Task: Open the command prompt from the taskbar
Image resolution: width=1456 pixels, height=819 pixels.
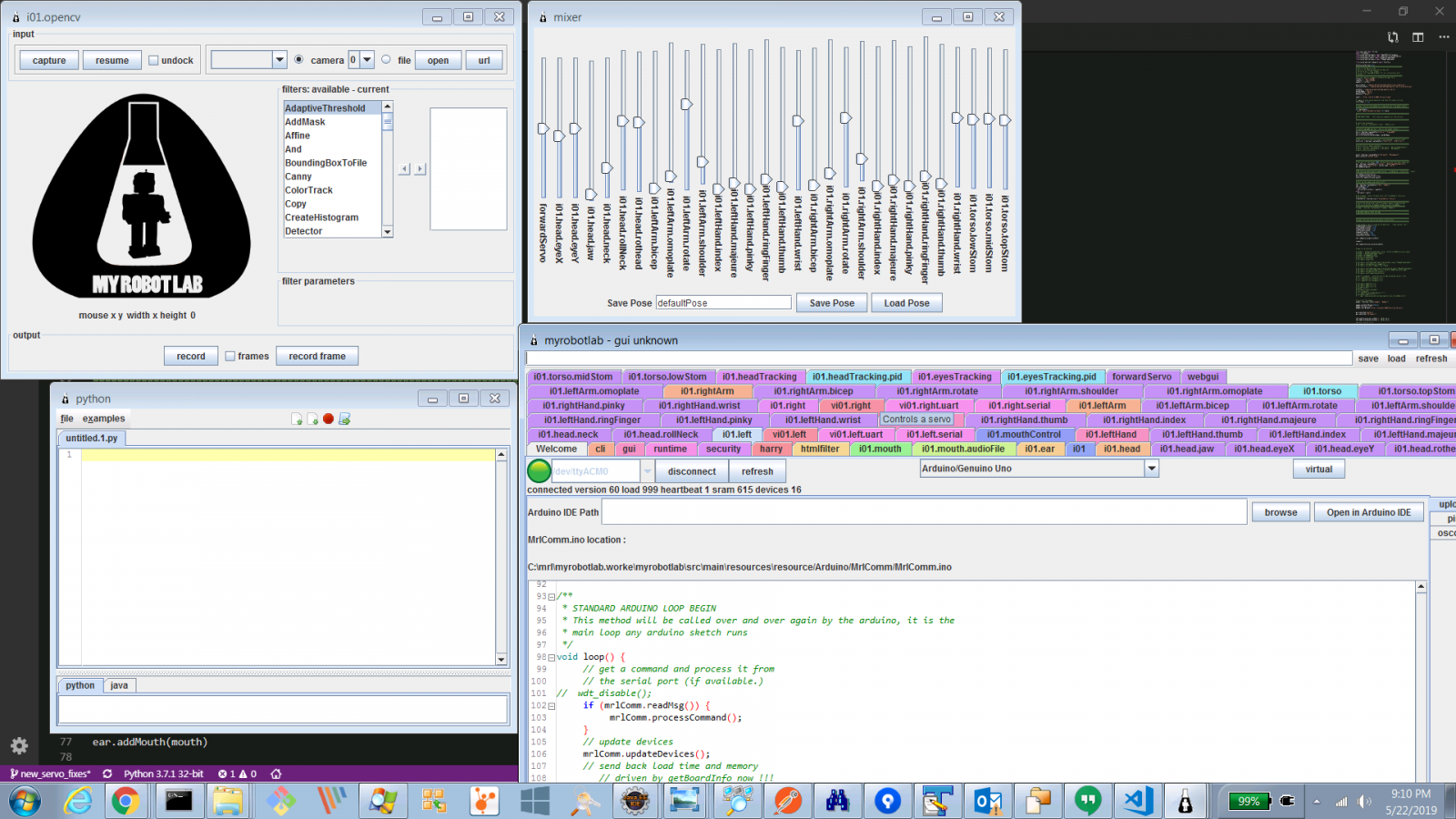Action: (178, 801)
